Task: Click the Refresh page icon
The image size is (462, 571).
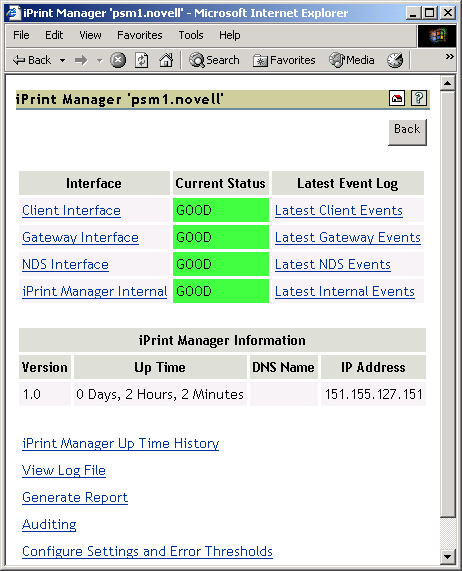Action: click(141, 60)
